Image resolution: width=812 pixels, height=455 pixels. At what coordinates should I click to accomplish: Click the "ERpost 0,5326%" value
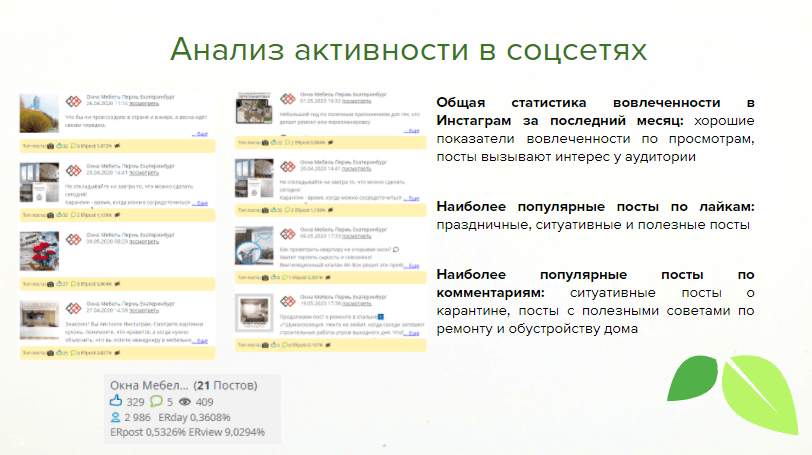(x=148, y=432)
